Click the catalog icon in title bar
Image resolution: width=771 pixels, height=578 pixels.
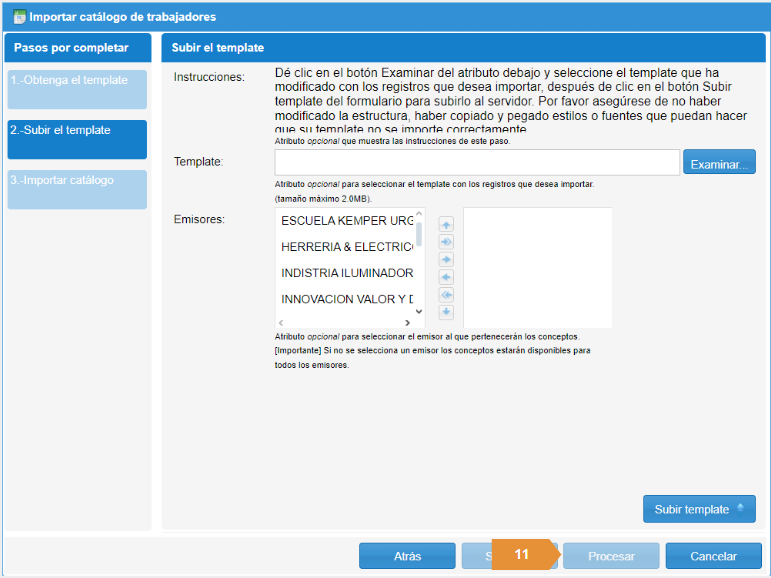pyautogui.click(x=19, y=17)
